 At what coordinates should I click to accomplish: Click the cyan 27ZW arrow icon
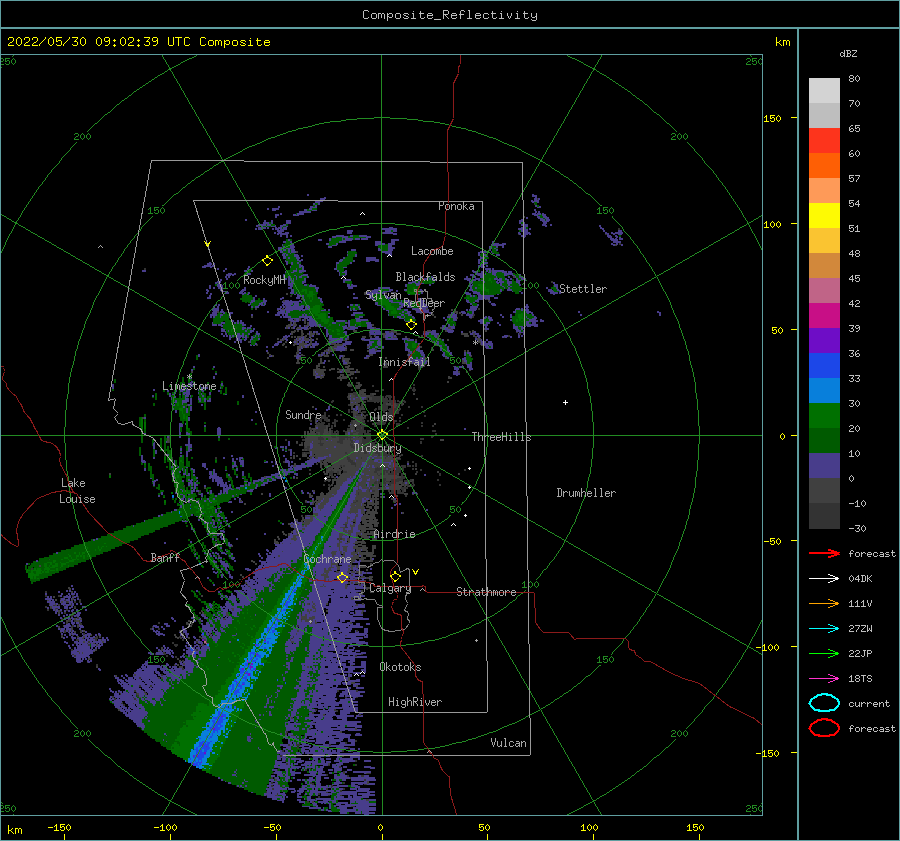[824, 629]
